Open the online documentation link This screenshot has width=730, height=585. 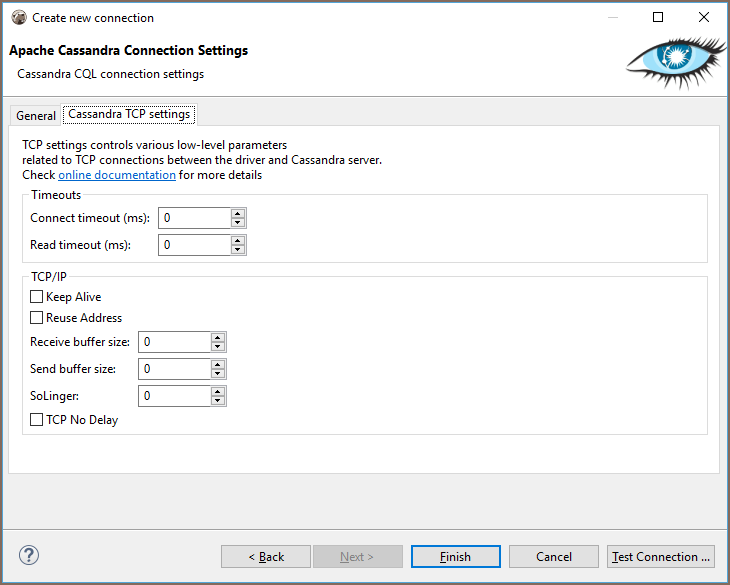[117, 175]
